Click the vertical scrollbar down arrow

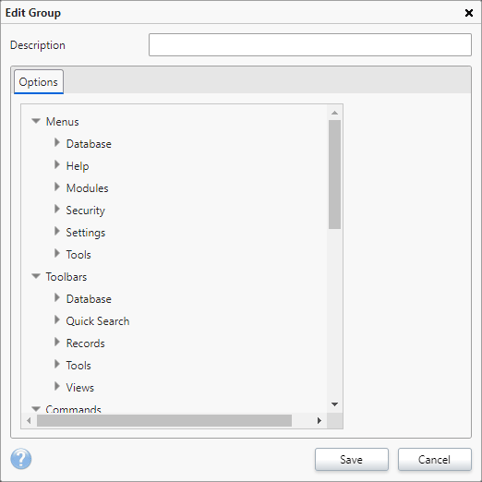pyautogui.click(x=335, y=404)
